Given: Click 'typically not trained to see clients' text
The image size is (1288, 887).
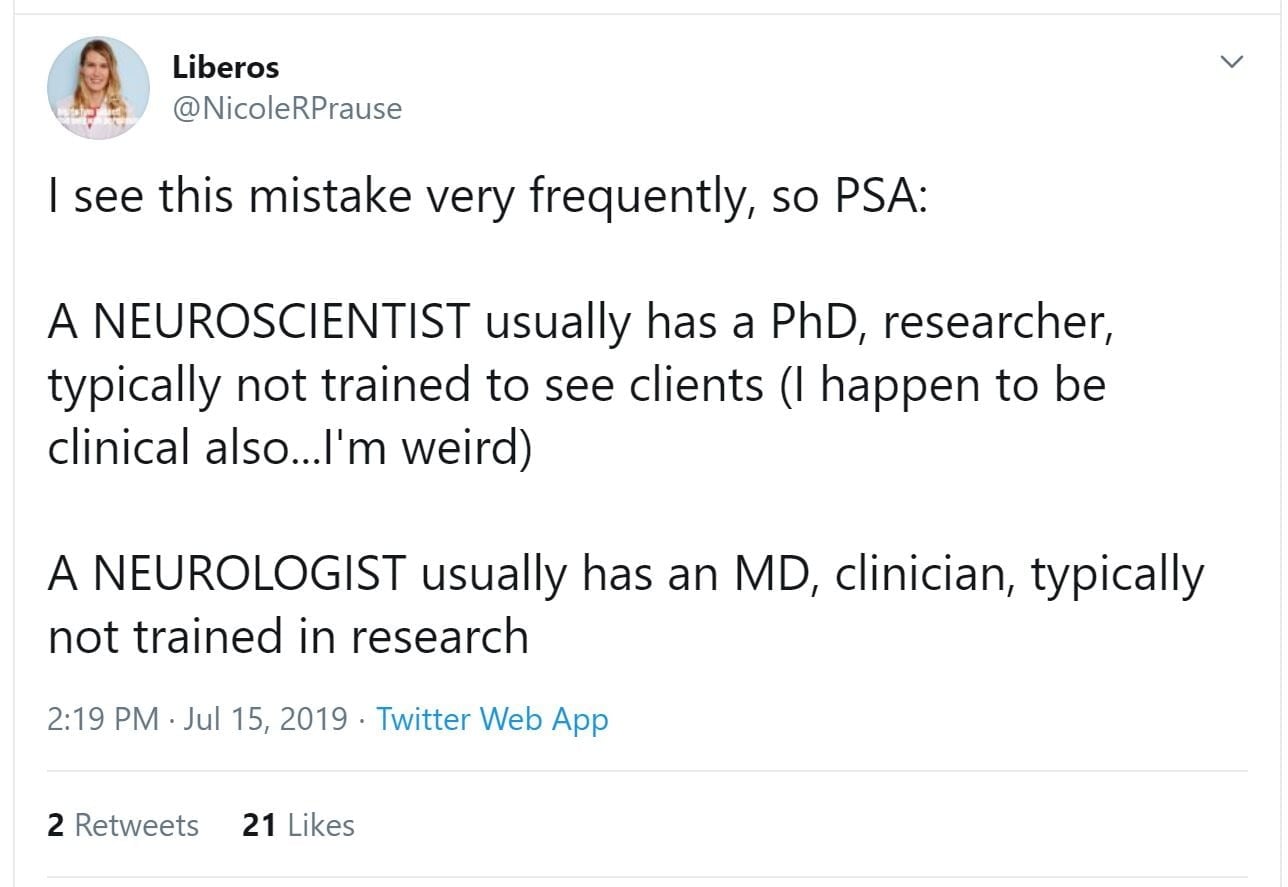Looking at the screenshot, I should (405, 385).
